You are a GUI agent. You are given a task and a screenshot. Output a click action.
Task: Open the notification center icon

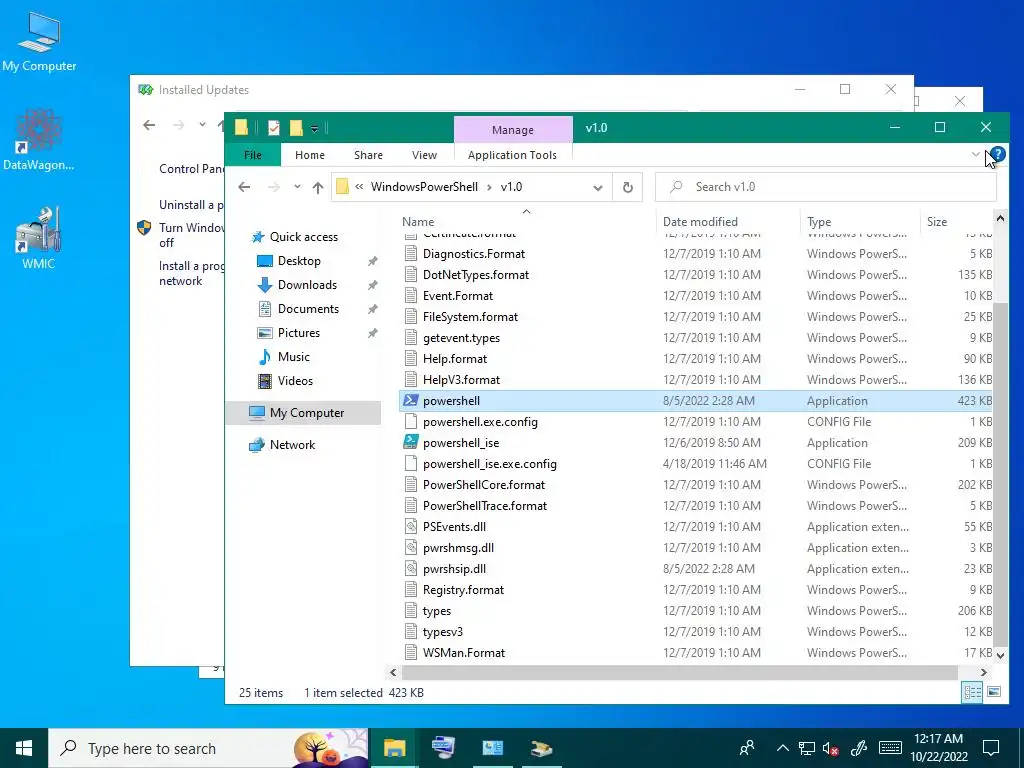[x=991, y=748]
